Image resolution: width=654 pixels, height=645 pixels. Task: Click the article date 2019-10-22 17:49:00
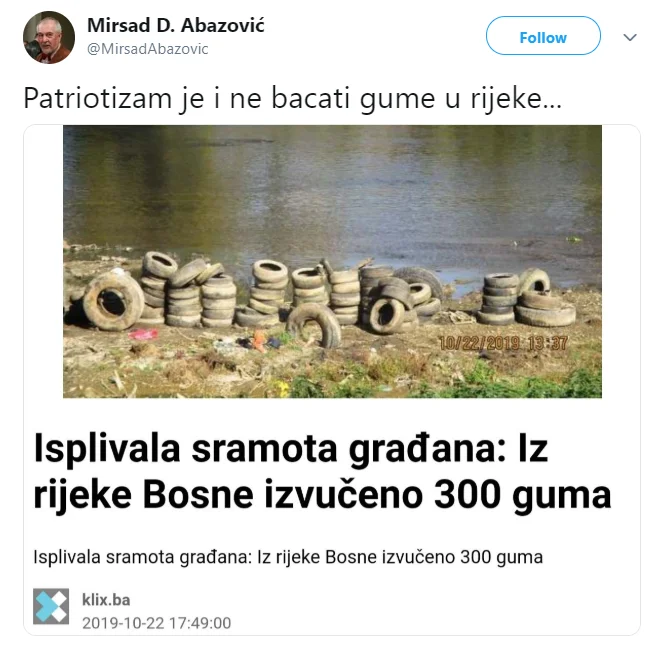click(x=156, y=623)
